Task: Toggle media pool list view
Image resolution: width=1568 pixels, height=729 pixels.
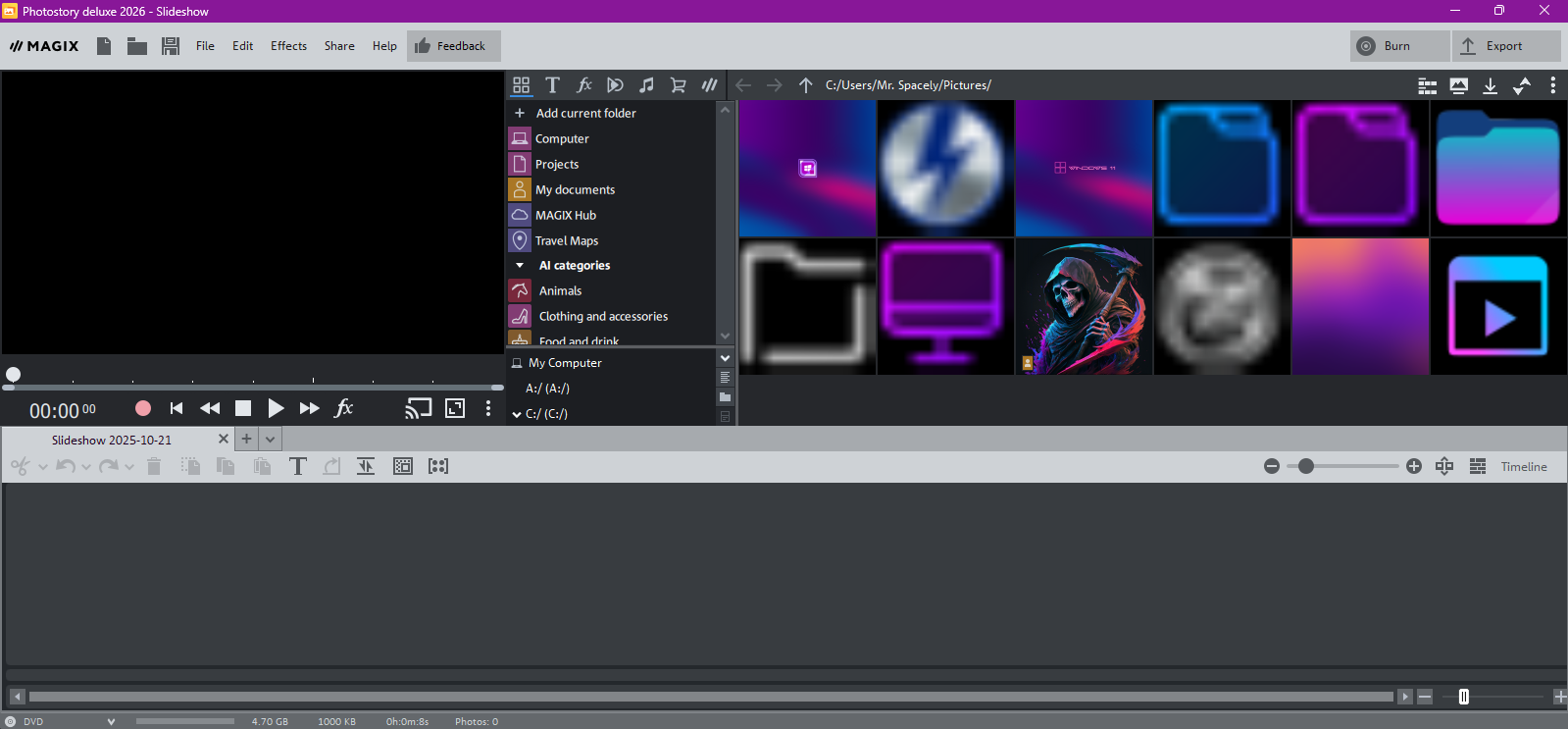Action: click(x=1427, y=86)
